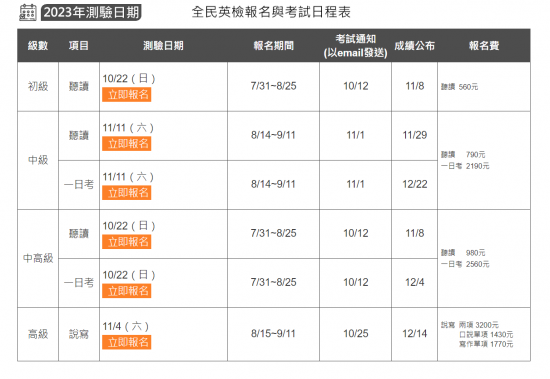This screenshot has width=550, height=379.
Task: Click the 級數 column header
Action: pos(38,46)
